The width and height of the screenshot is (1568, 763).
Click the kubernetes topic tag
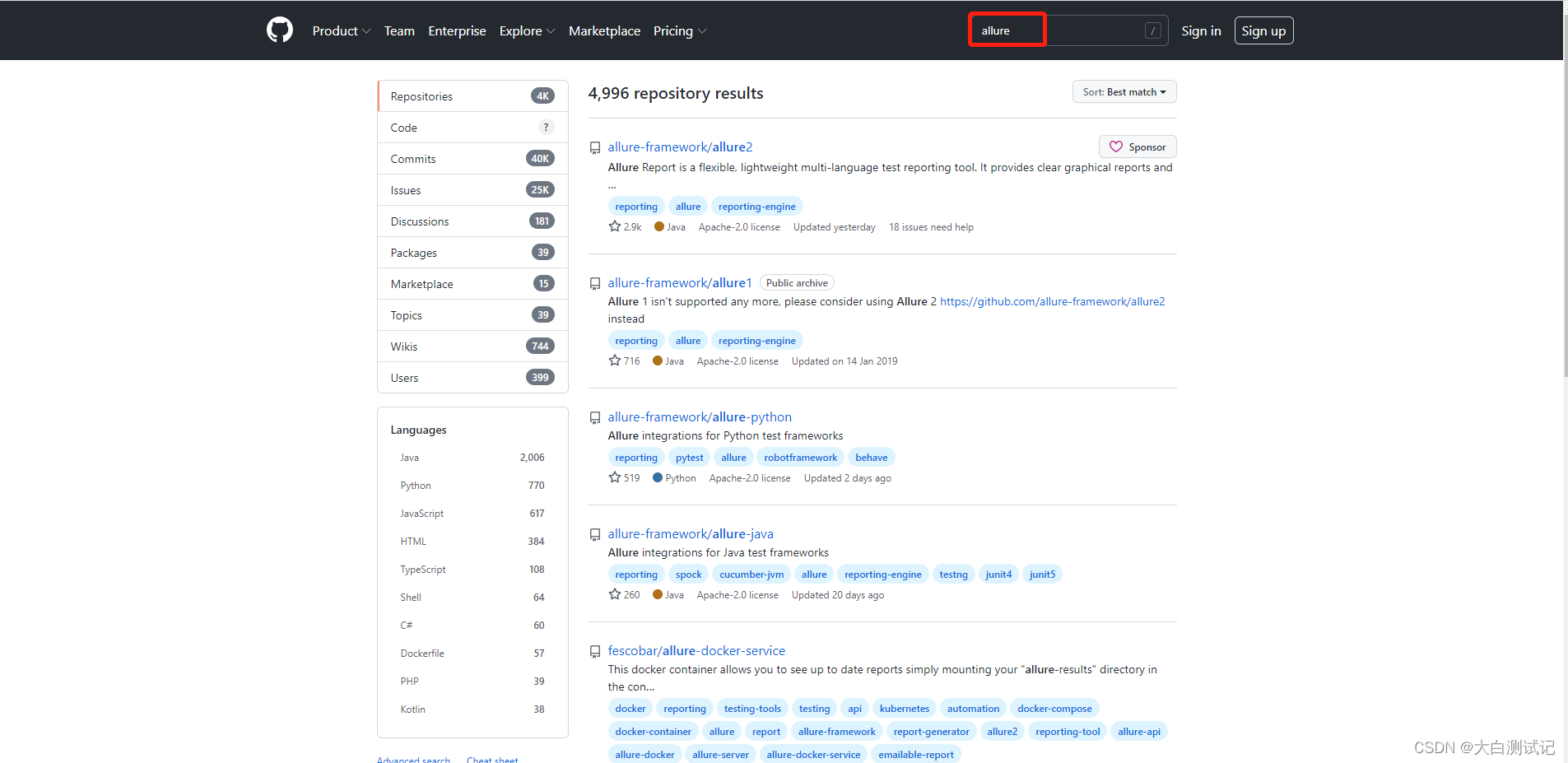point(904,709)
